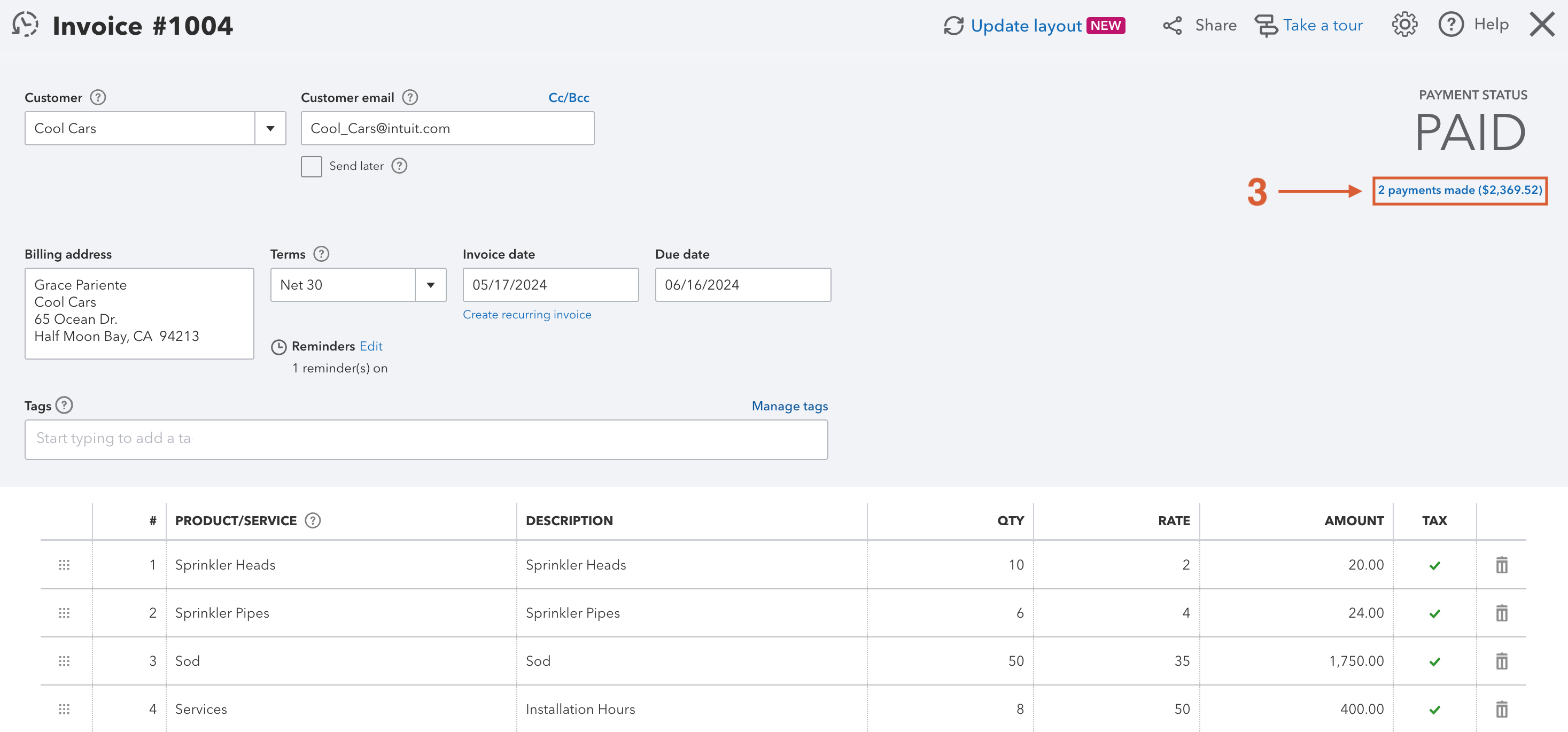Click the Help question mark icon

1451,25
